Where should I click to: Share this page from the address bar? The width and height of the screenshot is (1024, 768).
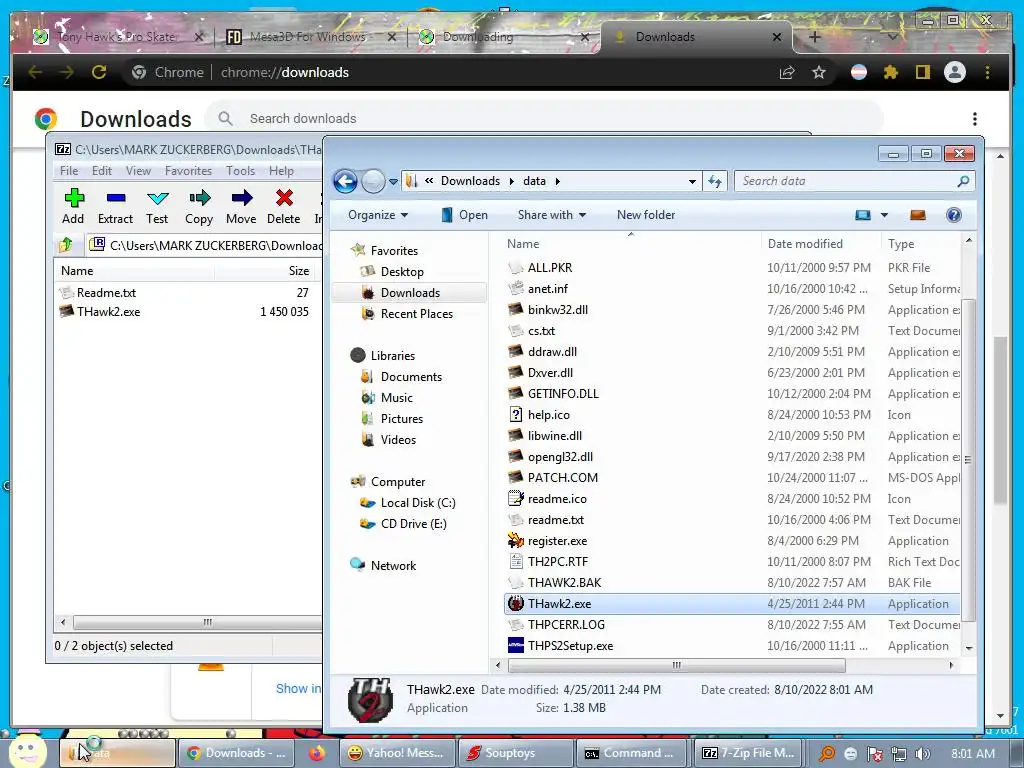[x=787, y=72]
